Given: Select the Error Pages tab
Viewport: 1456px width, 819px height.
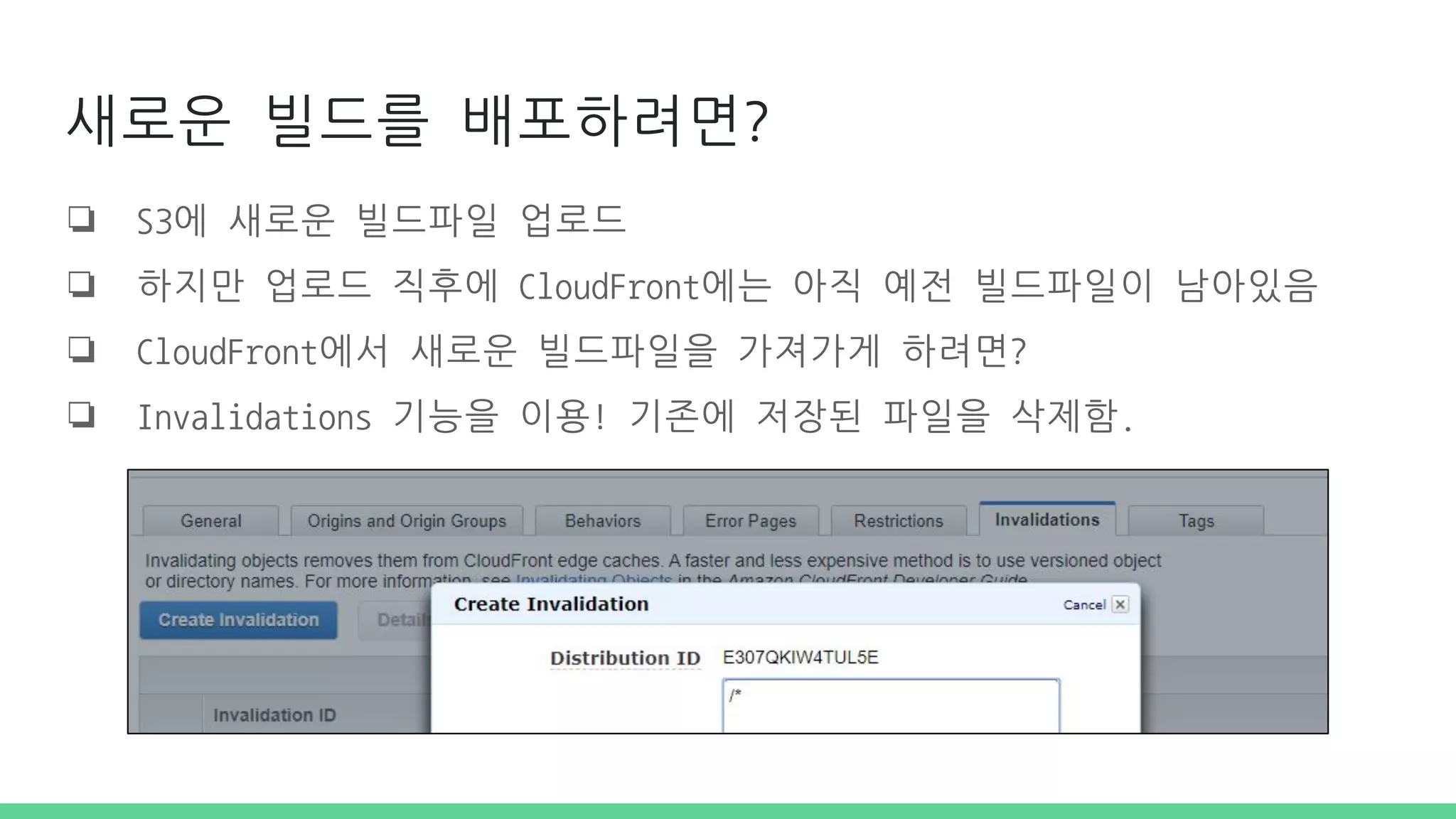Looking at the screenshot, I should click(751, 520).
